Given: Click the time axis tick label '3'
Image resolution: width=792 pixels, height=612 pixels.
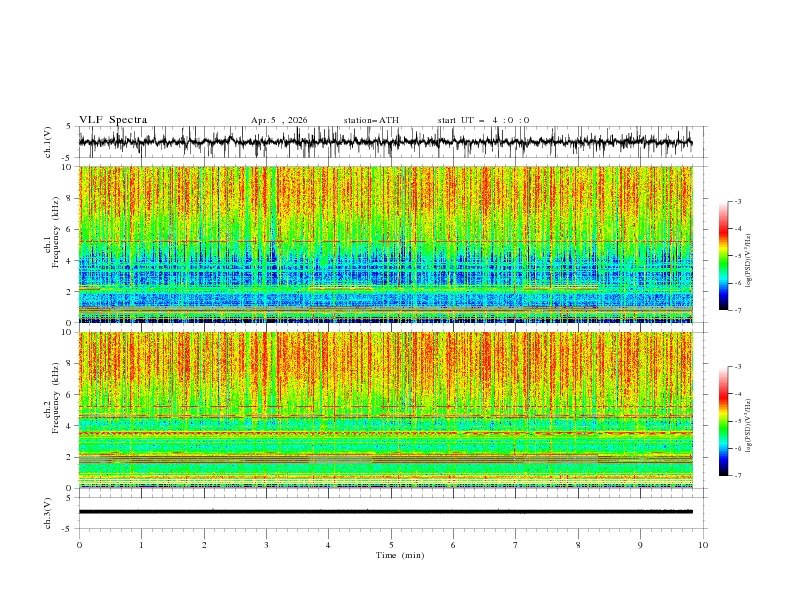Looking at the screenshot, I should click(266, 545).
